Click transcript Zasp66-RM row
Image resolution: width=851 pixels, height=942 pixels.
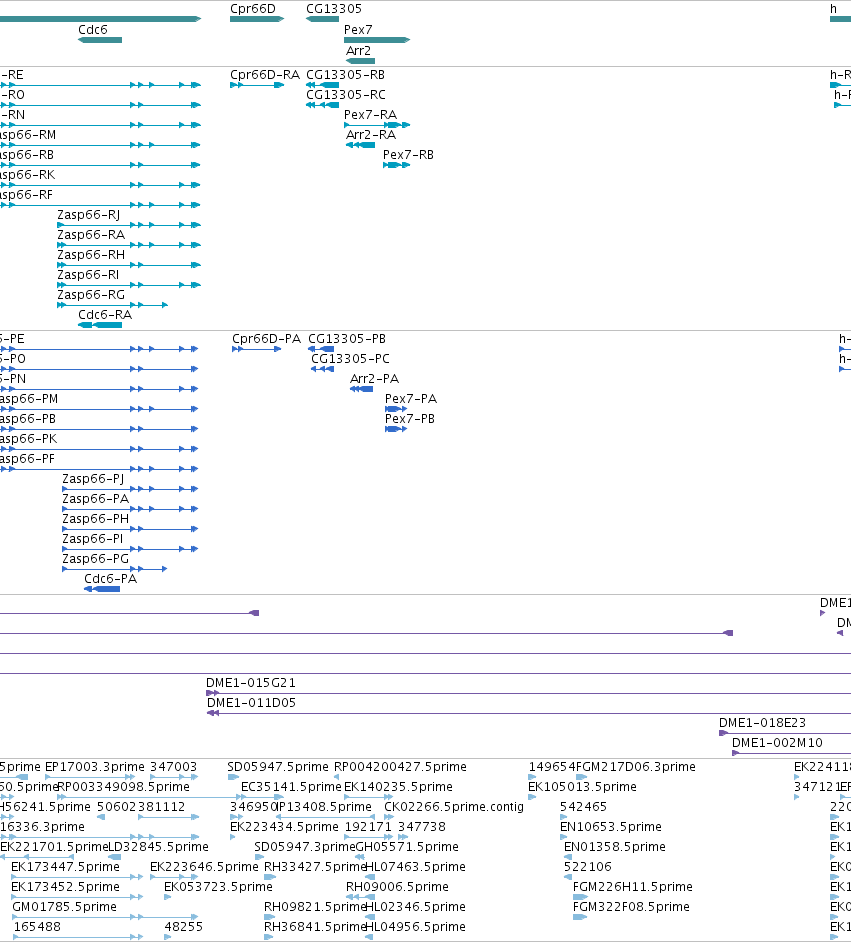(100, 145)
